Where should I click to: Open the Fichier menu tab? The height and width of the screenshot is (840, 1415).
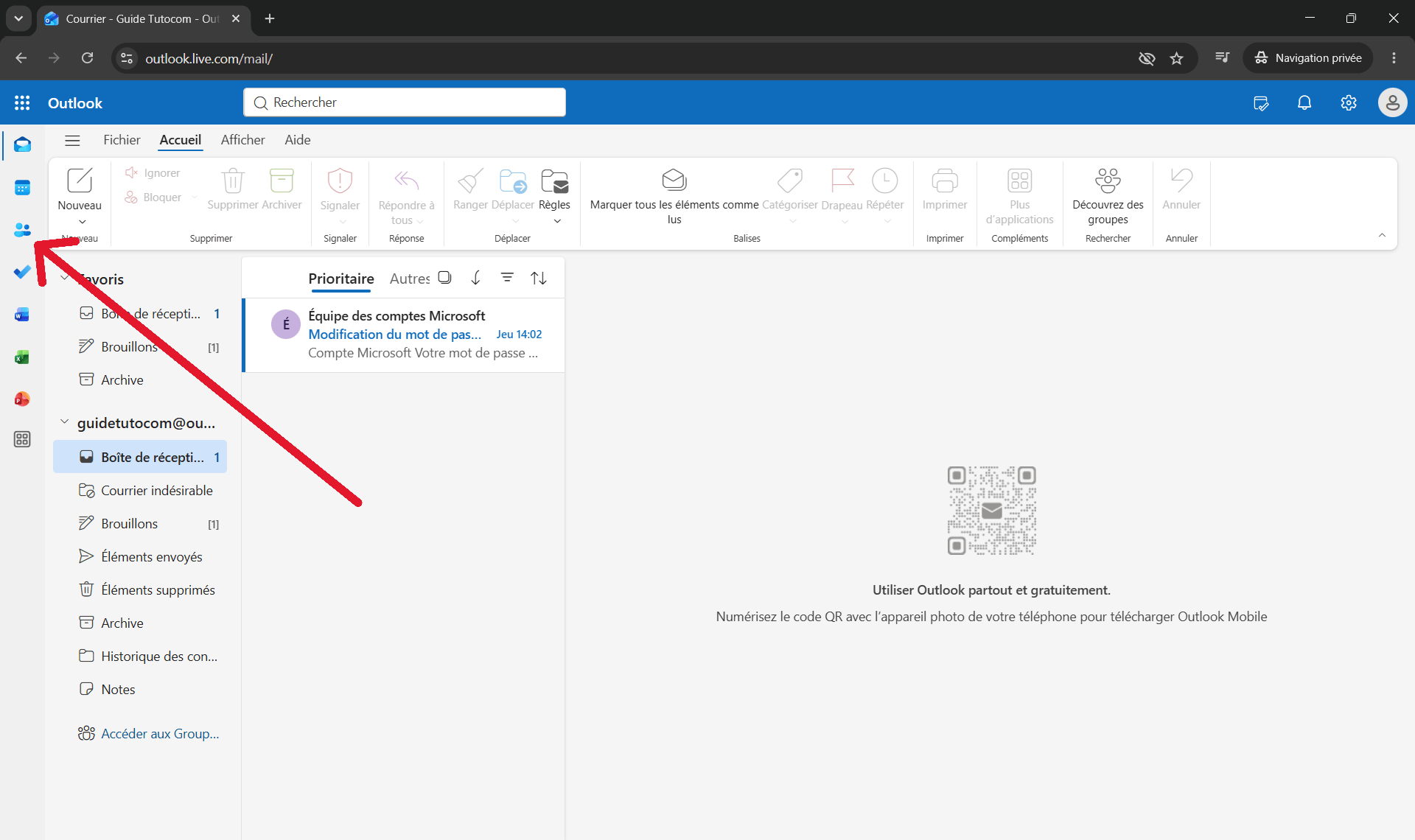tap(122, 140)
